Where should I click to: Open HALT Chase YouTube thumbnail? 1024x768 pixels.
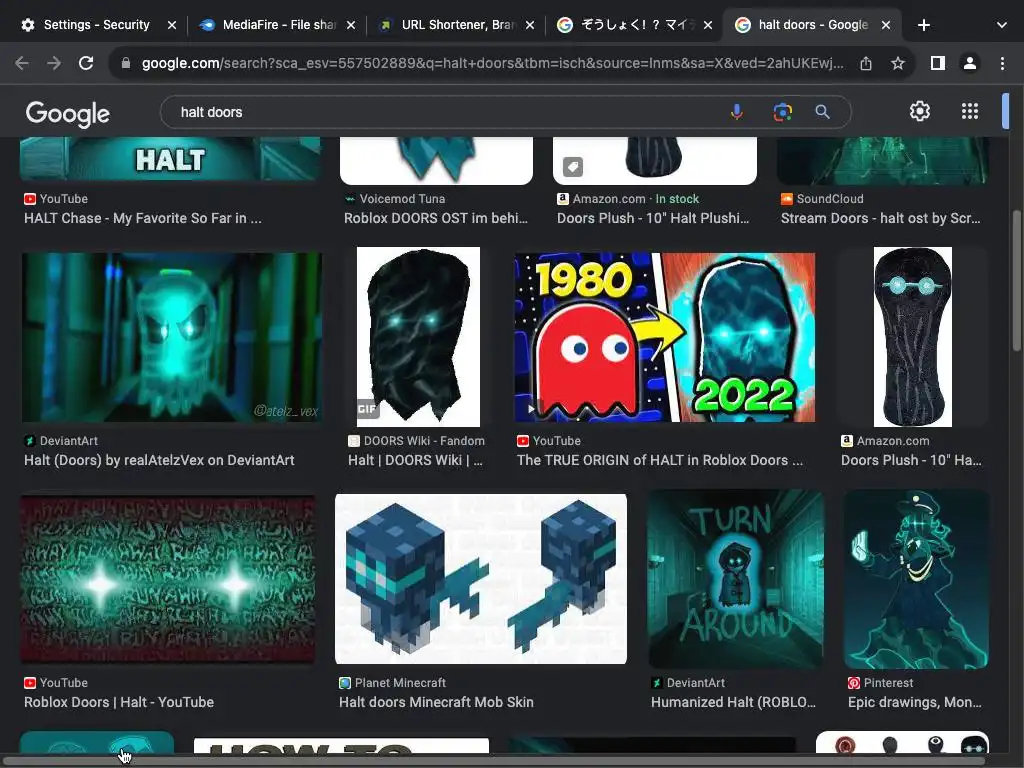170,159
